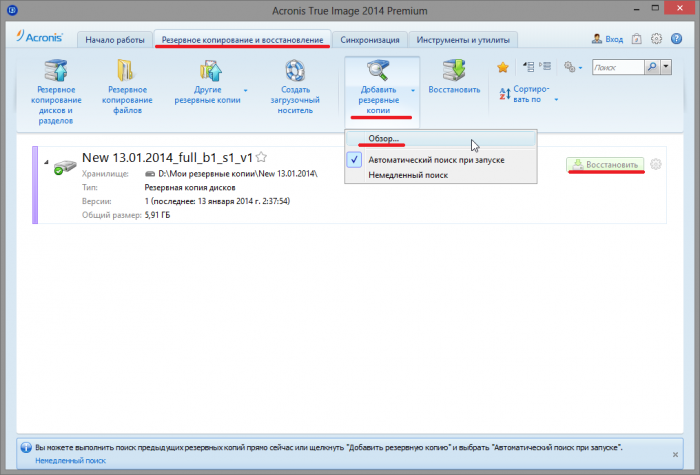Click the backup type text value
This screenshot has height=475, width=700.
pyautogui.click(x=190, y=188)
